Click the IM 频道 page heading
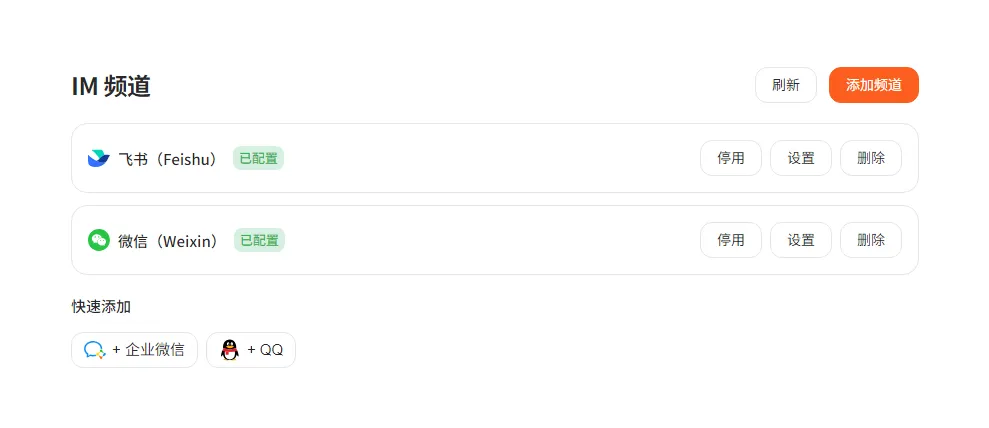Screen dimensions: 989x428 coord(111,86)
